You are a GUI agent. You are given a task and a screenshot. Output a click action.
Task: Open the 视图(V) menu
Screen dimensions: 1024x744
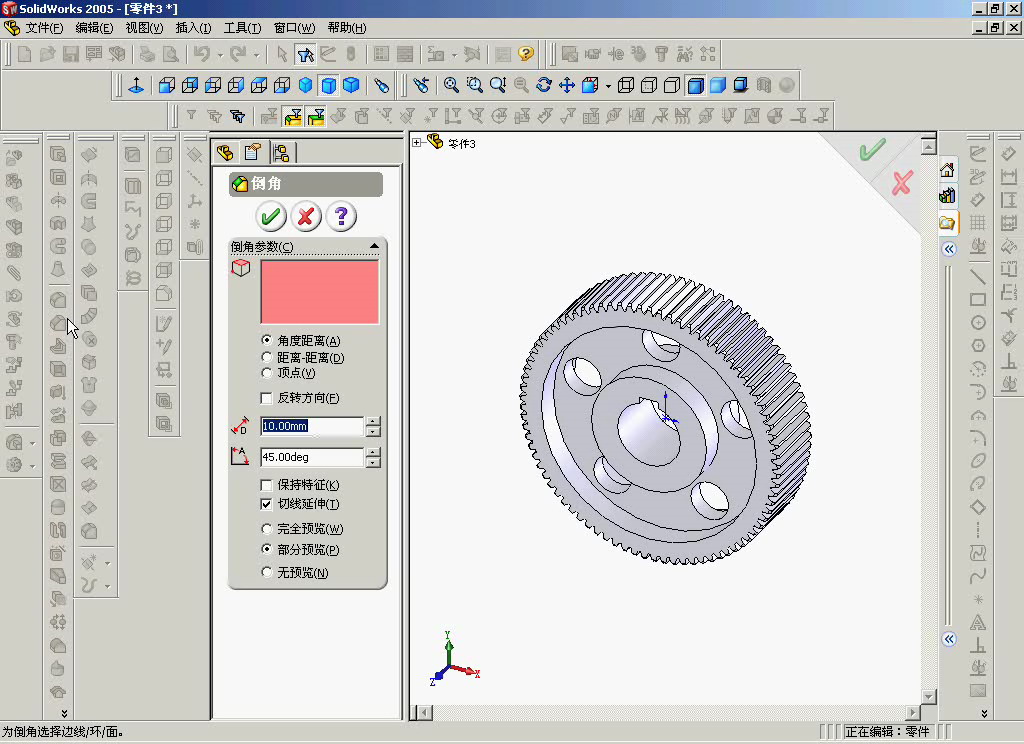tap(144, 28)
